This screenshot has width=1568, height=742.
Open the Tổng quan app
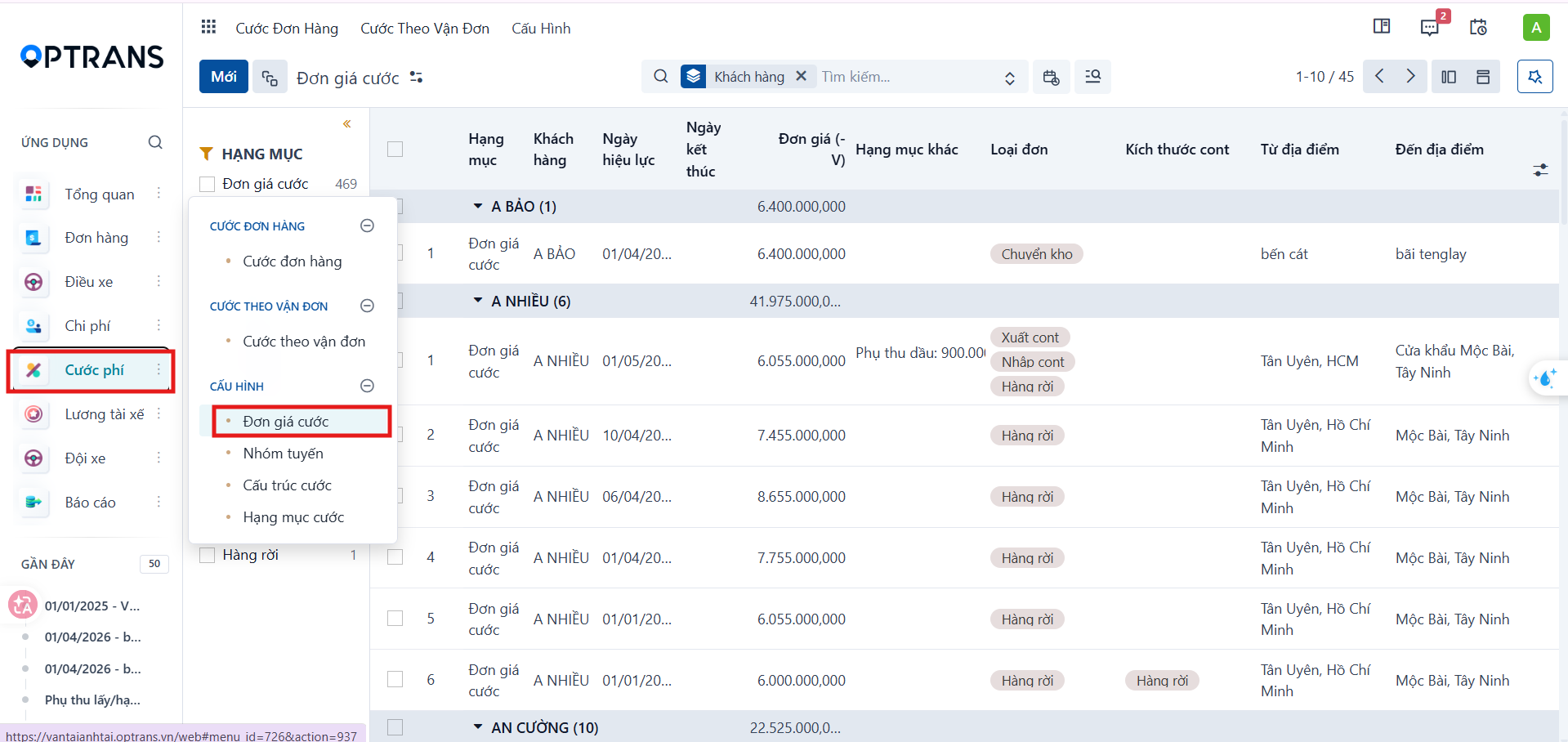click(x=99, y=194)
